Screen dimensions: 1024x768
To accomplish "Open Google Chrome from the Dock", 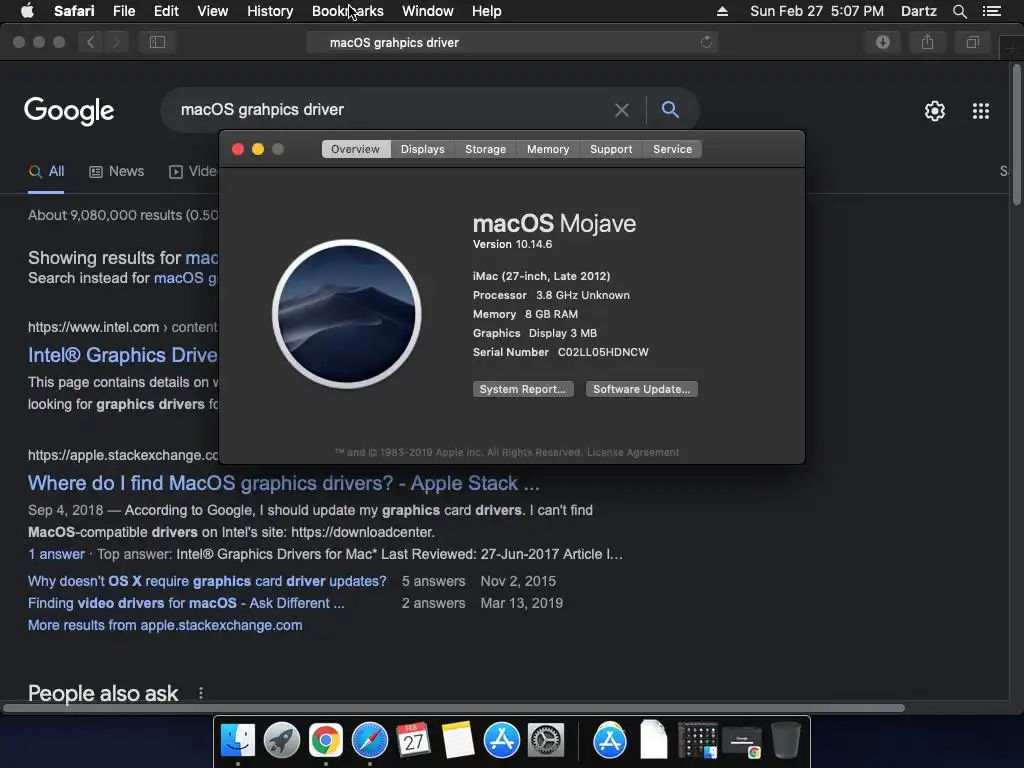I will pos(325,740).
